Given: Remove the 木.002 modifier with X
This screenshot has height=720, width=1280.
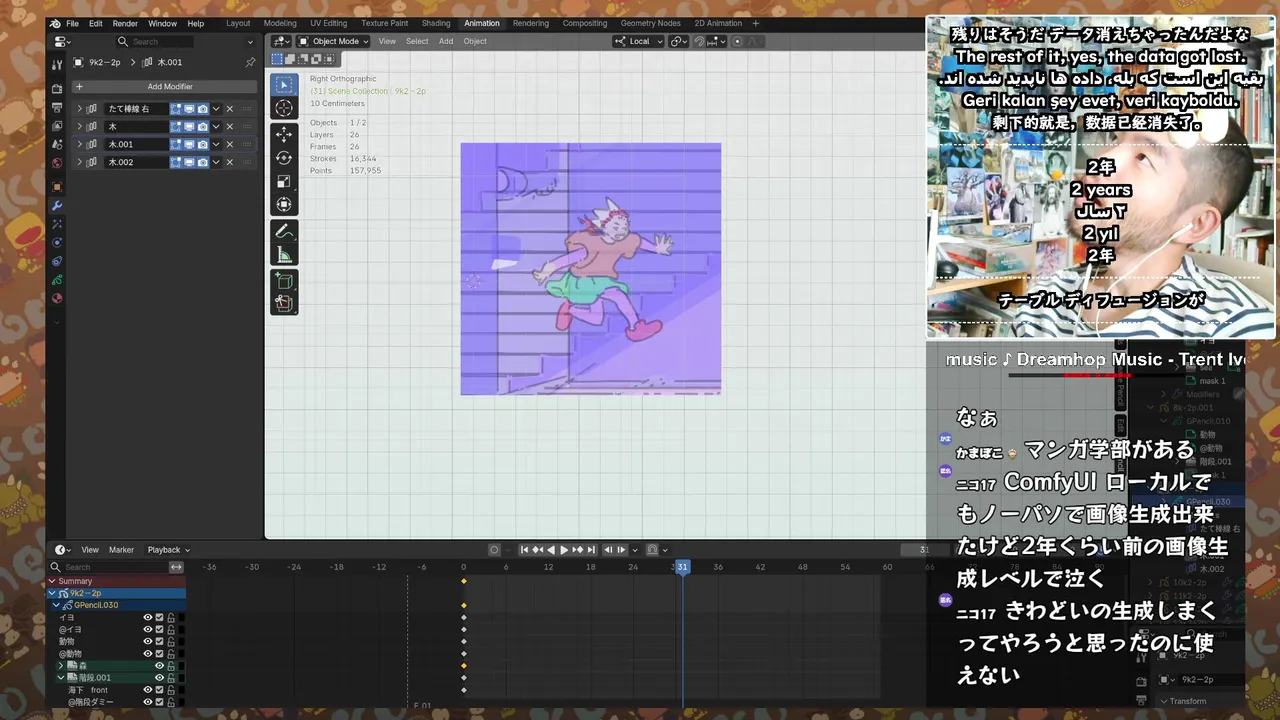Looking at the screenshot, I should [x=229, y=162].
